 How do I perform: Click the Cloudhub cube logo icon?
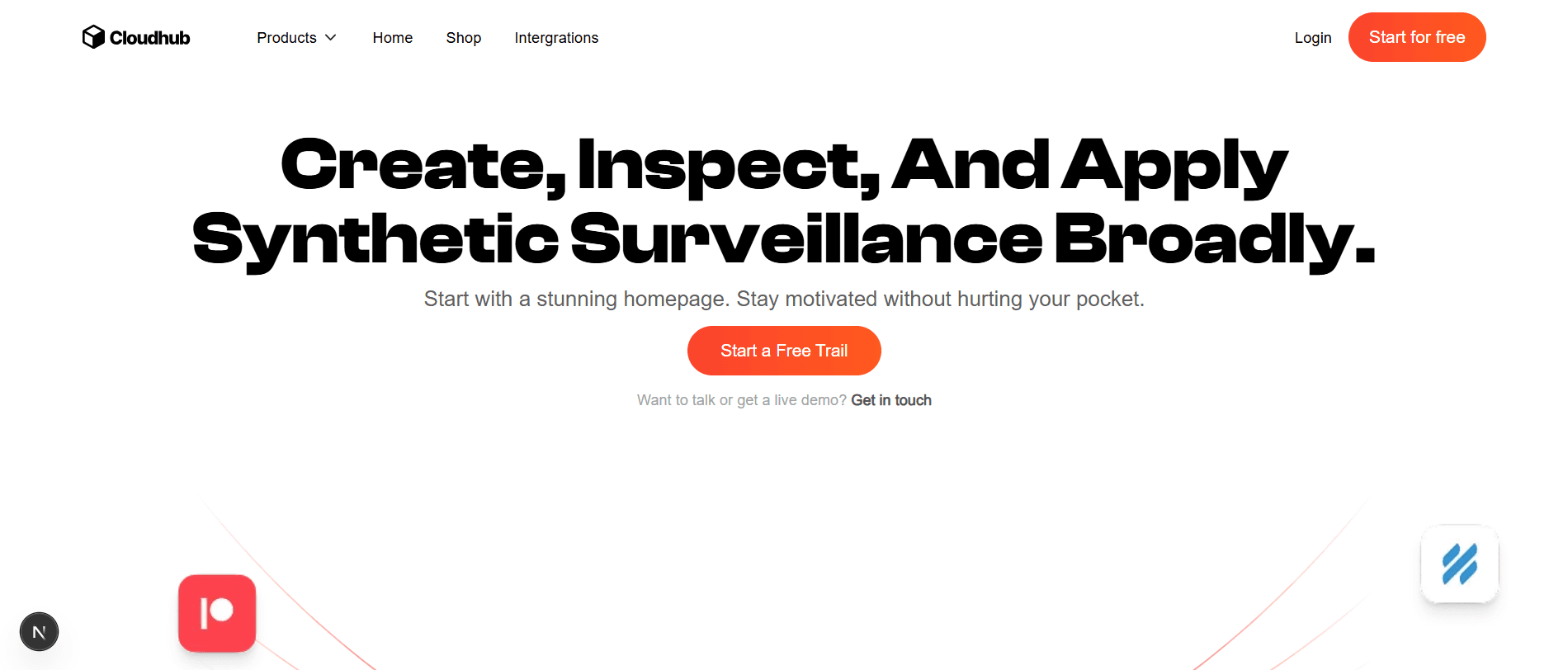click(x=93, y=37)
